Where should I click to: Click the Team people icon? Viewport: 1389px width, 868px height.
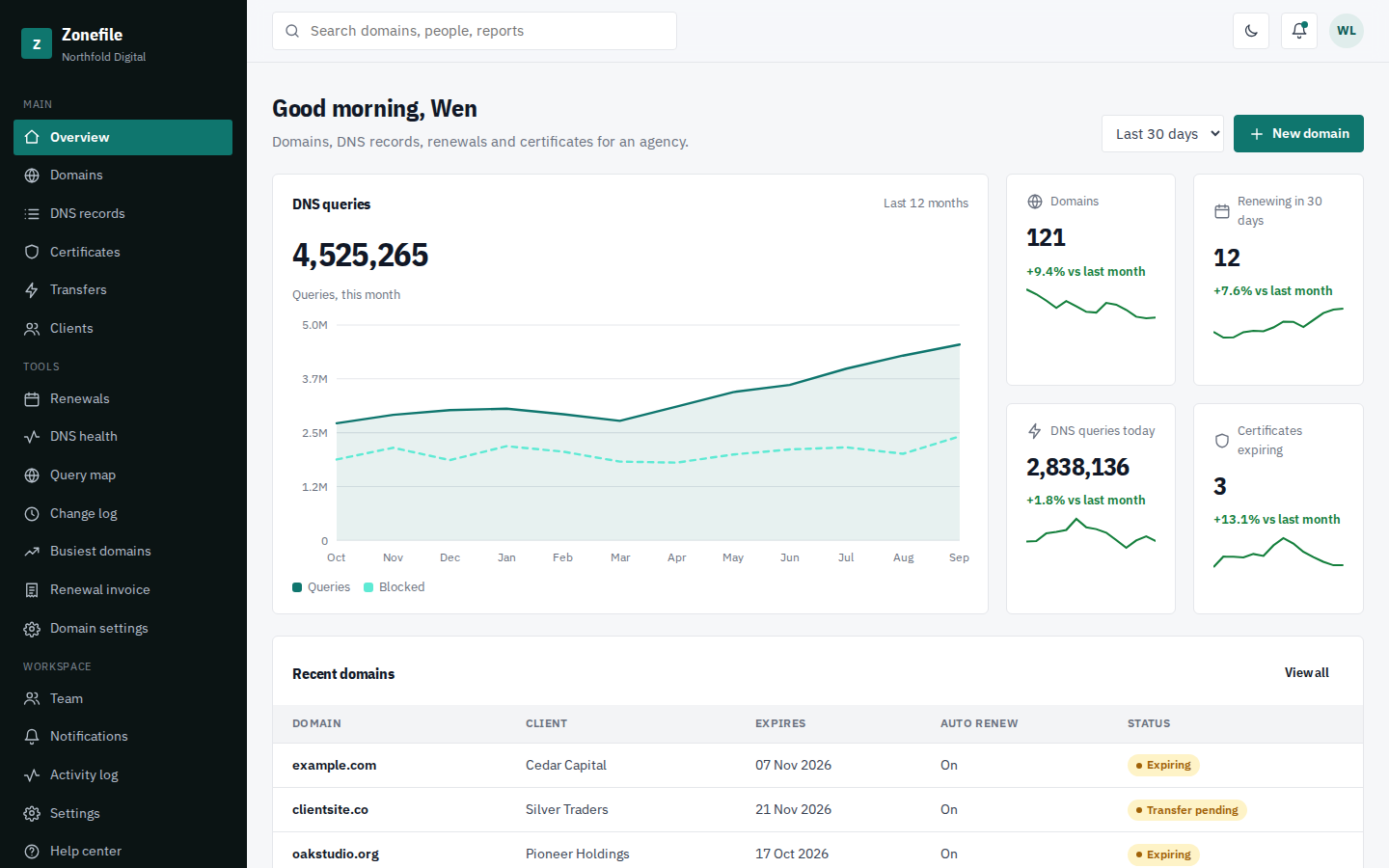tap(32, 698)
